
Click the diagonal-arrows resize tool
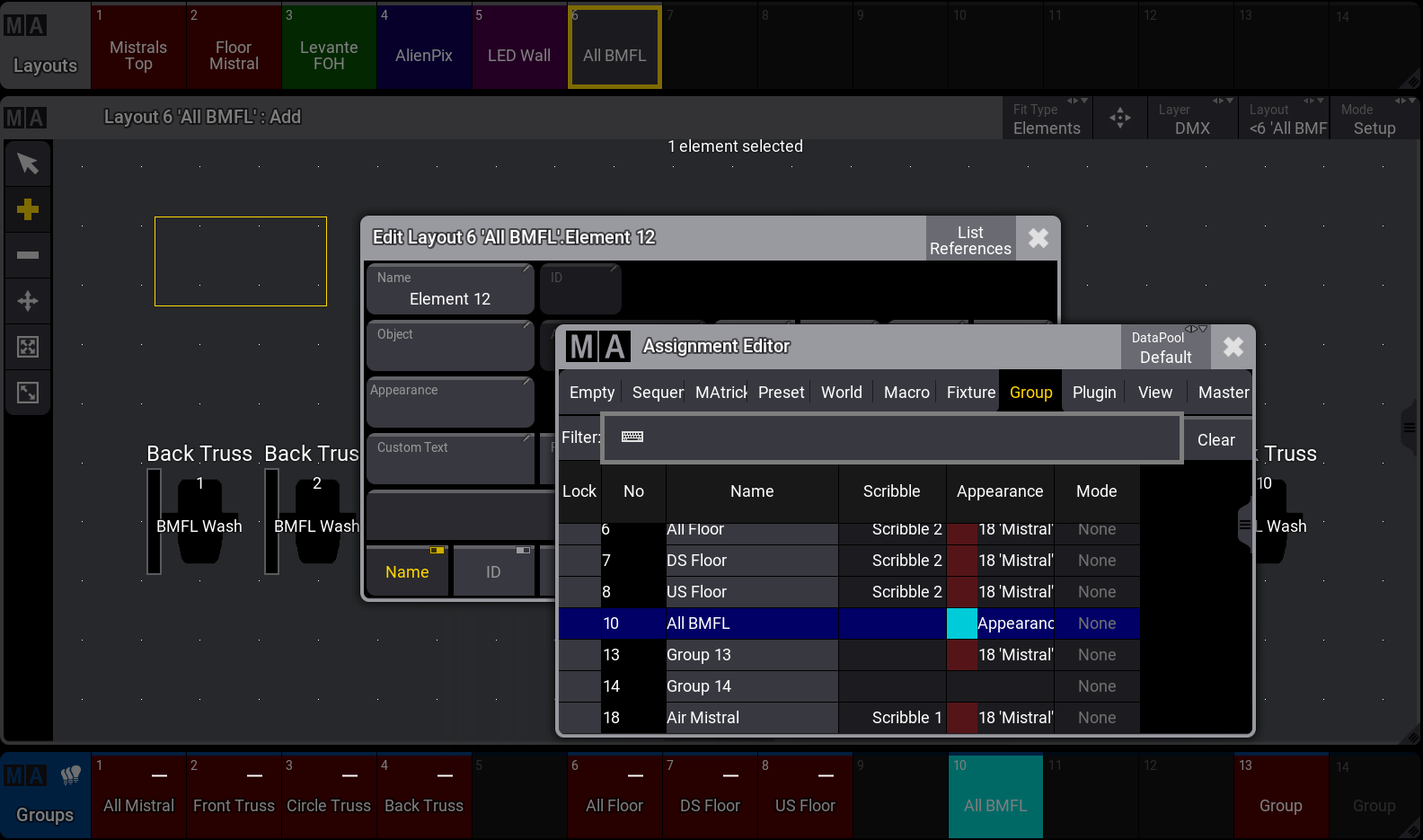[28, 393]
